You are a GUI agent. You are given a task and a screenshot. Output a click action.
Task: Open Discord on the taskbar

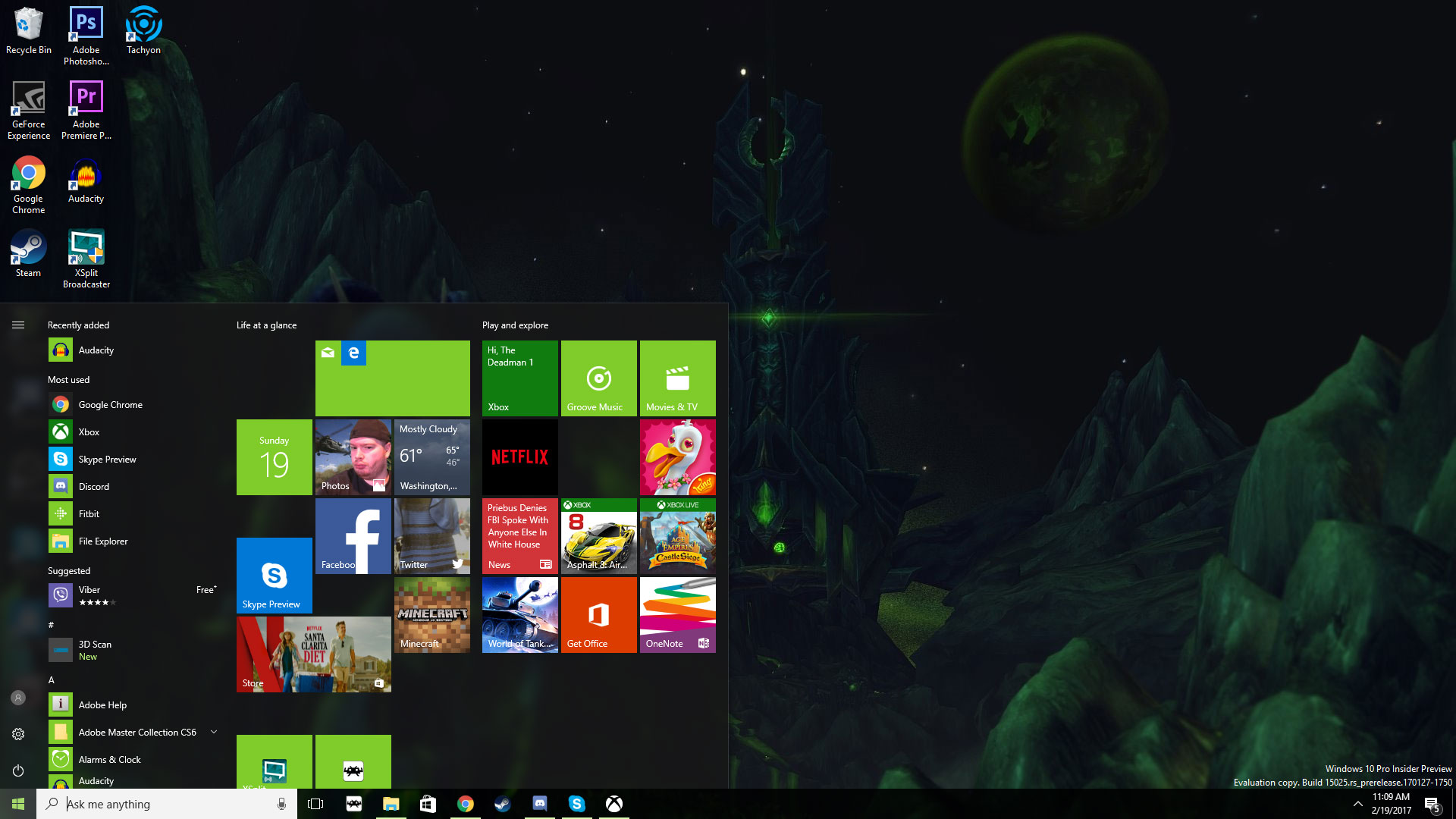click(x=539, y=804)
